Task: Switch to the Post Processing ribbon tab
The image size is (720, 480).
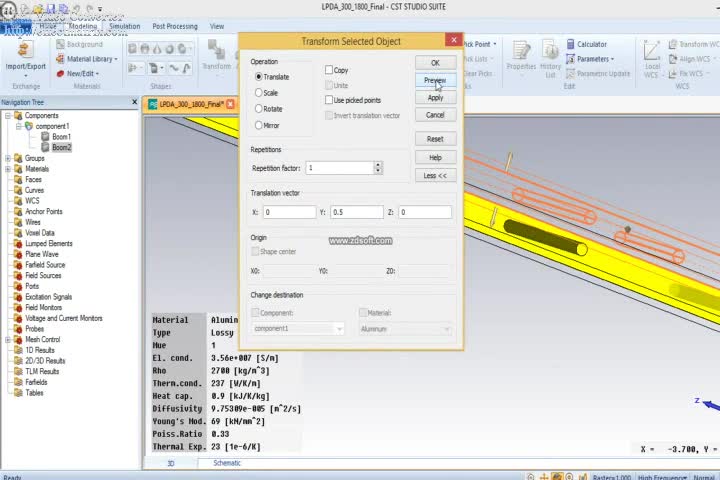Action: [175, 26]
